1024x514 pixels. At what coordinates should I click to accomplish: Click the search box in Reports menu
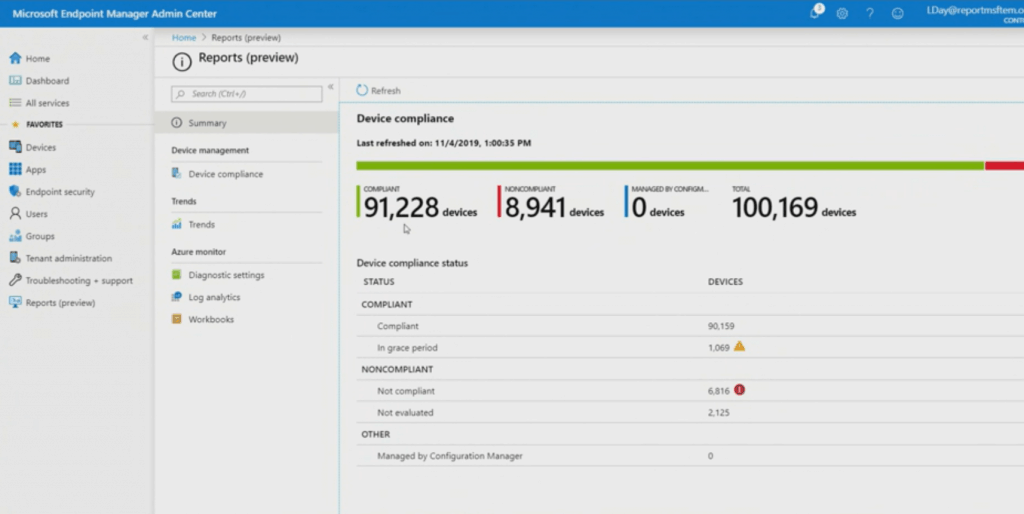(247, 93)
